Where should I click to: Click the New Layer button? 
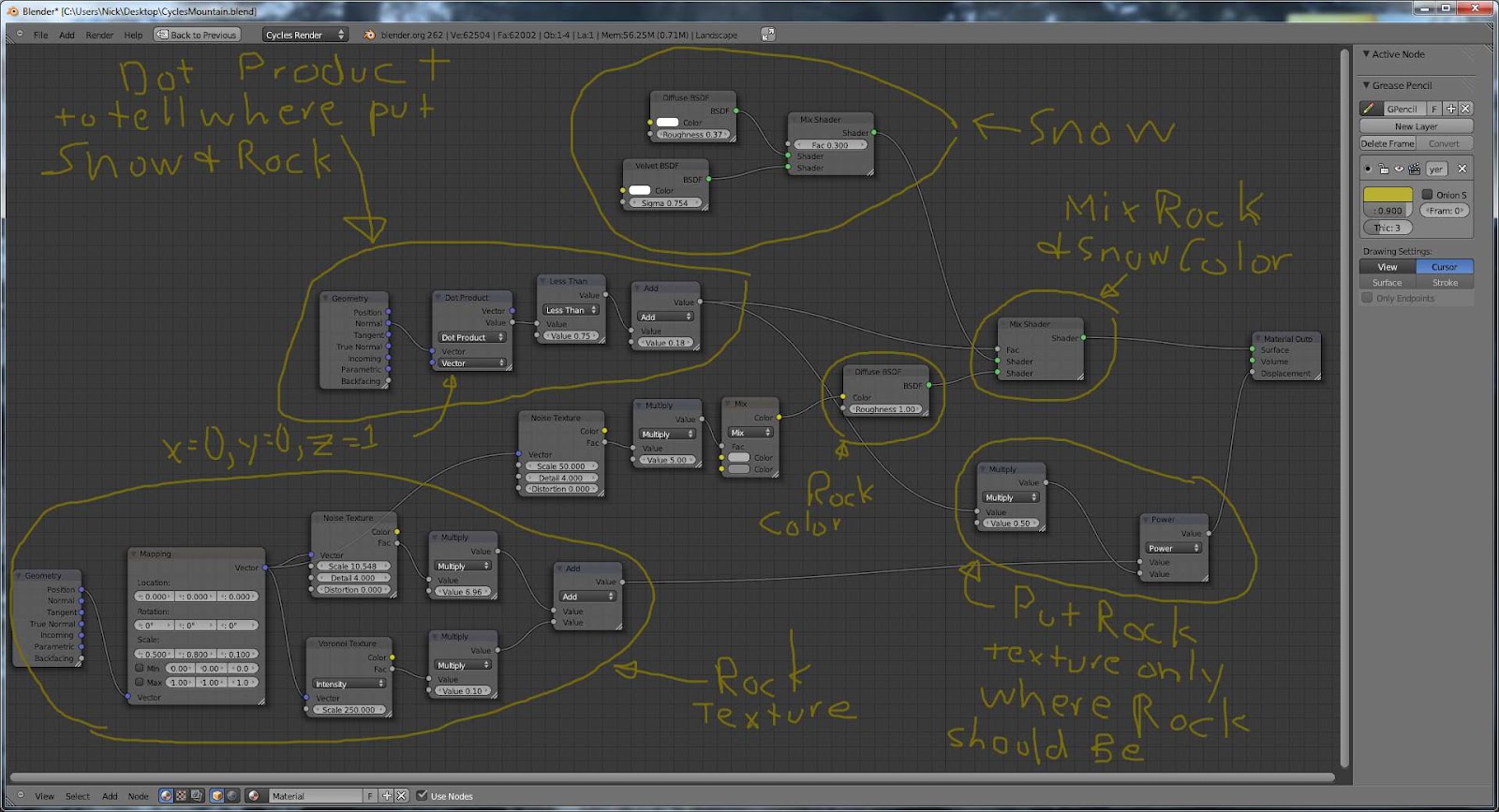click(1416, 126)
